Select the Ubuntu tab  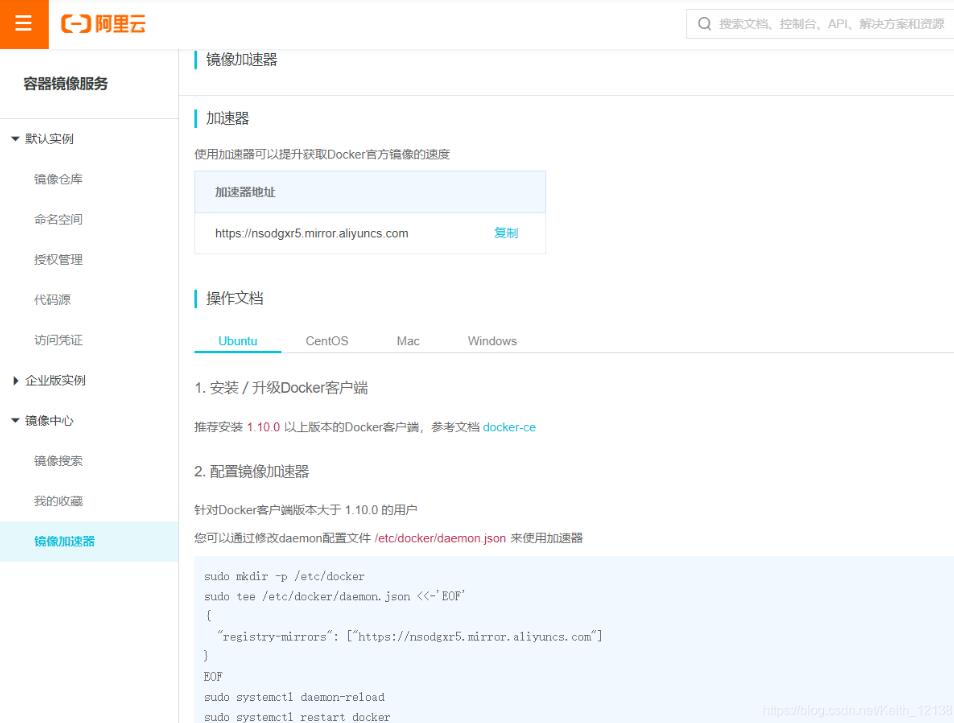pyautogui.click(x=237, y=340)
